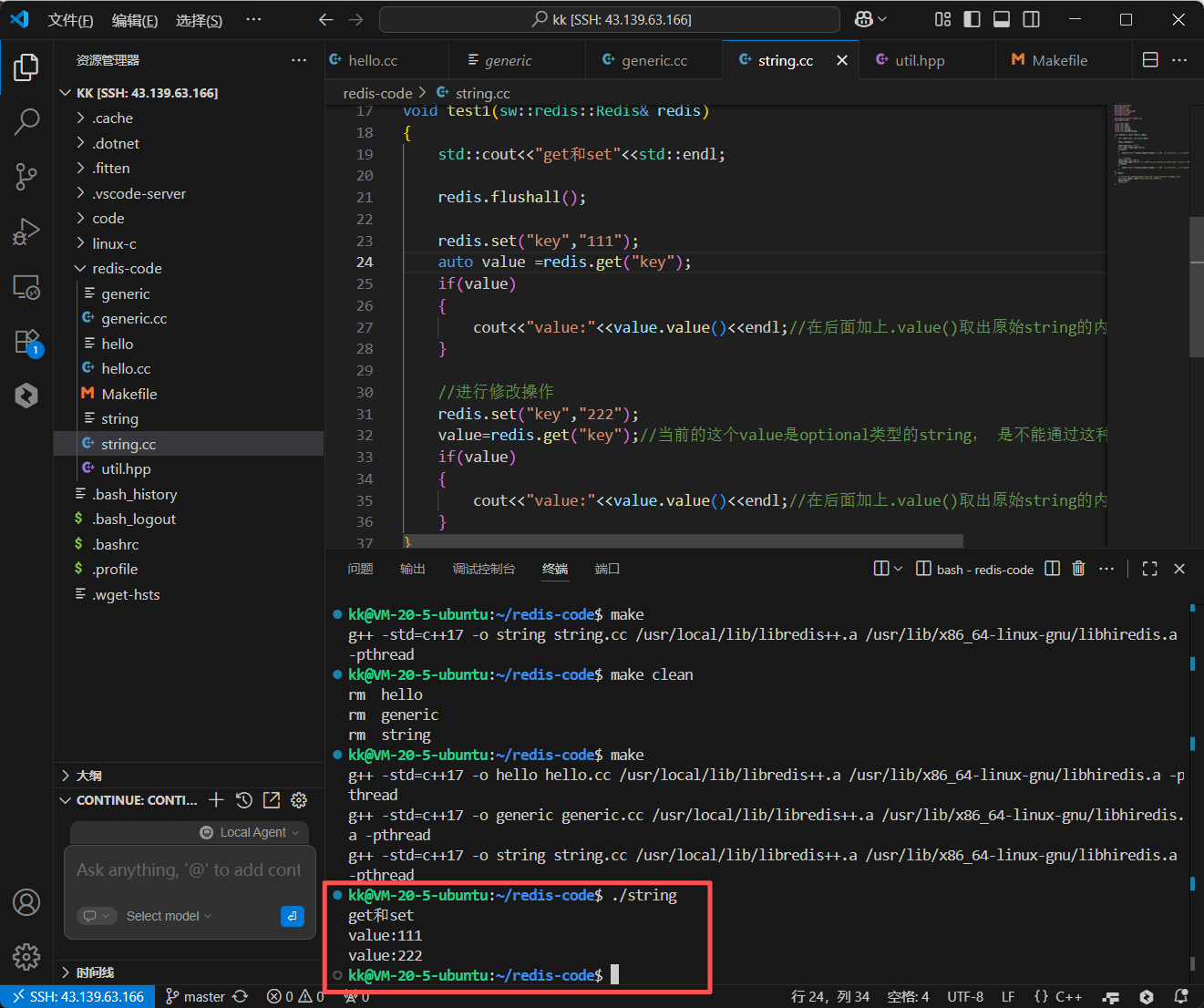Viewport: 1204px width, 1008px height.
Task: Toggle the primary side bar
Action: (x=972, y=19)
